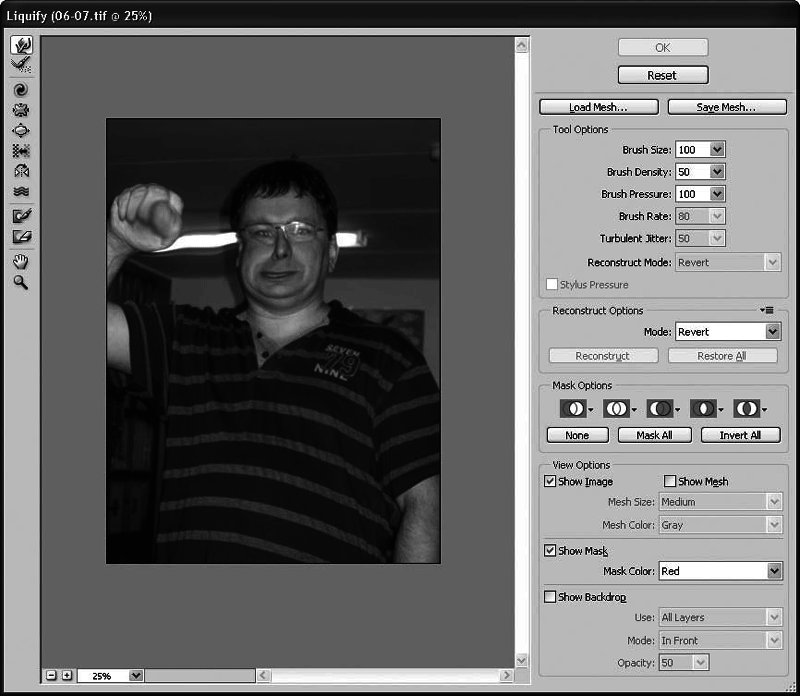
Task: Open the zoom level 25% dropdown
Action: (136, 676)
